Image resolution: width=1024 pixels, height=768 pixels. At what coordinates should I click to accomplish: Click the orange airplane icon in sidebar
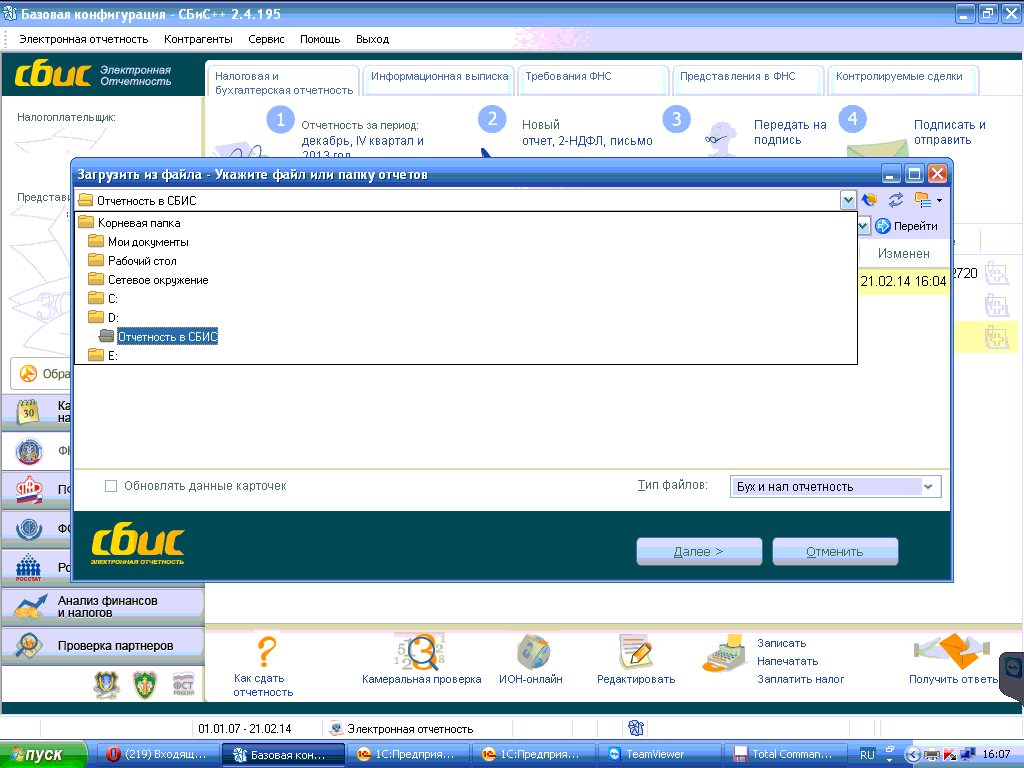click(28, 374)
